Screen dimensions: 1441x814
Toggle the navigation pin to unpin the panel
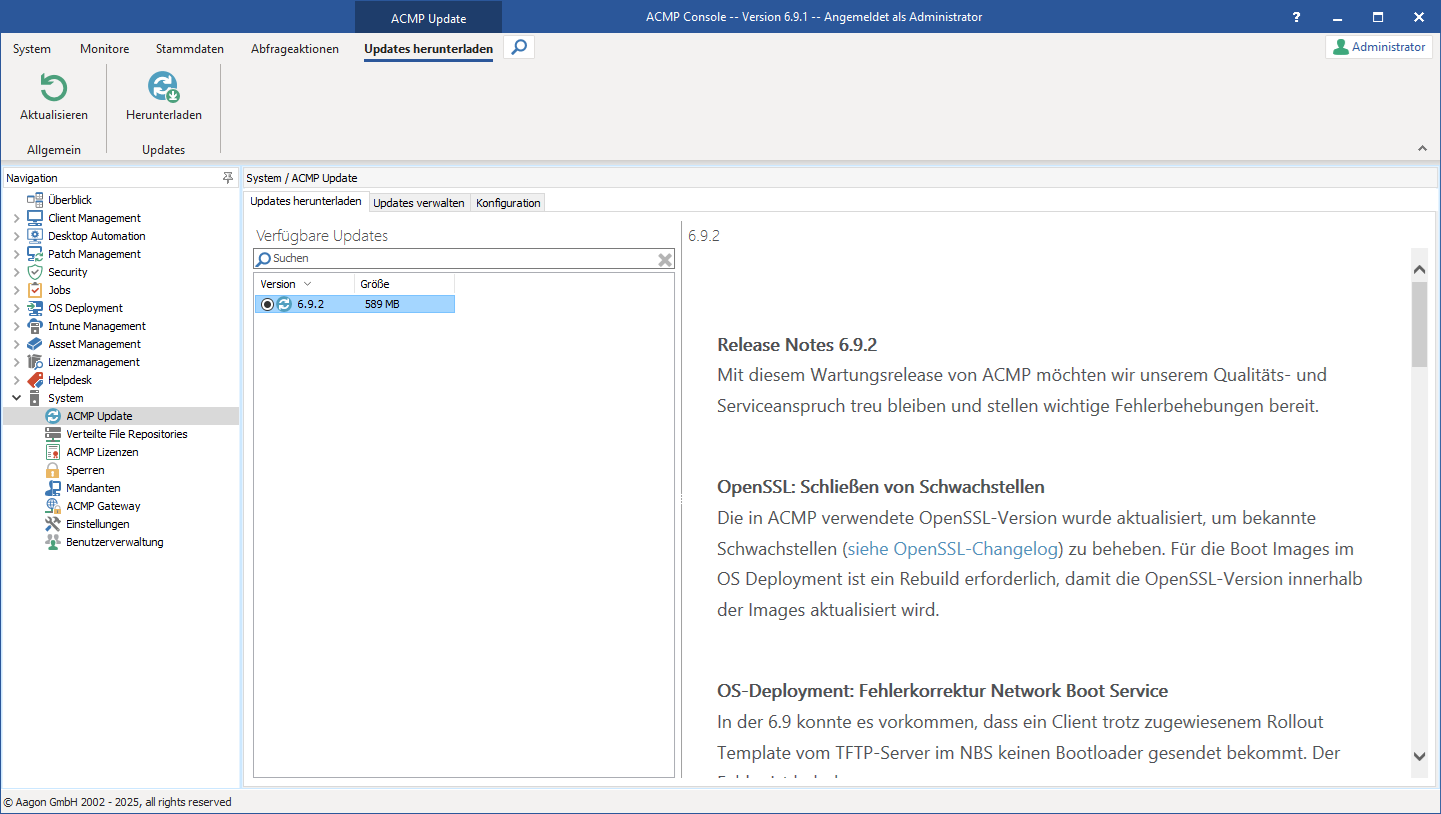pyautogui.click(x=228, y=177)
